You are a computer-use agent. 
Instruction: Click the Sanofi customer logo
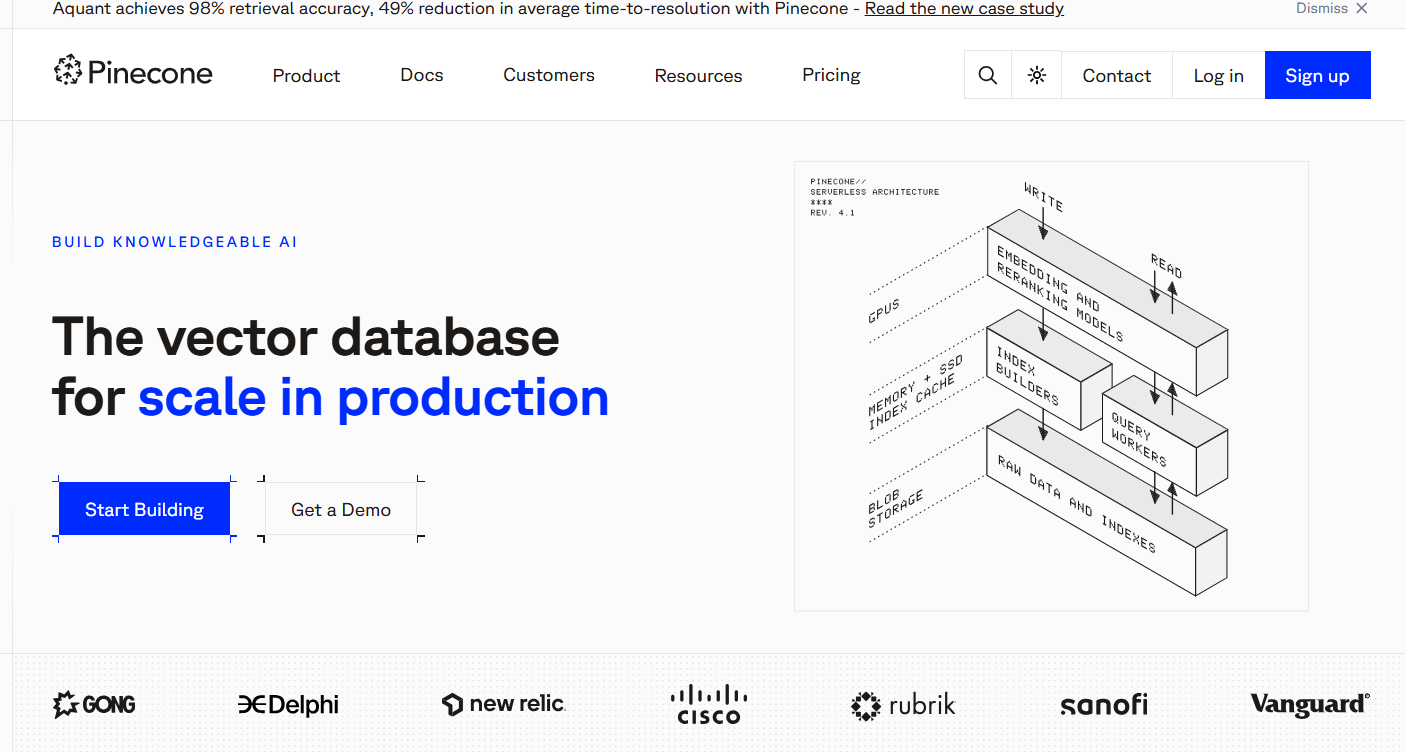tap(1104, 705)
